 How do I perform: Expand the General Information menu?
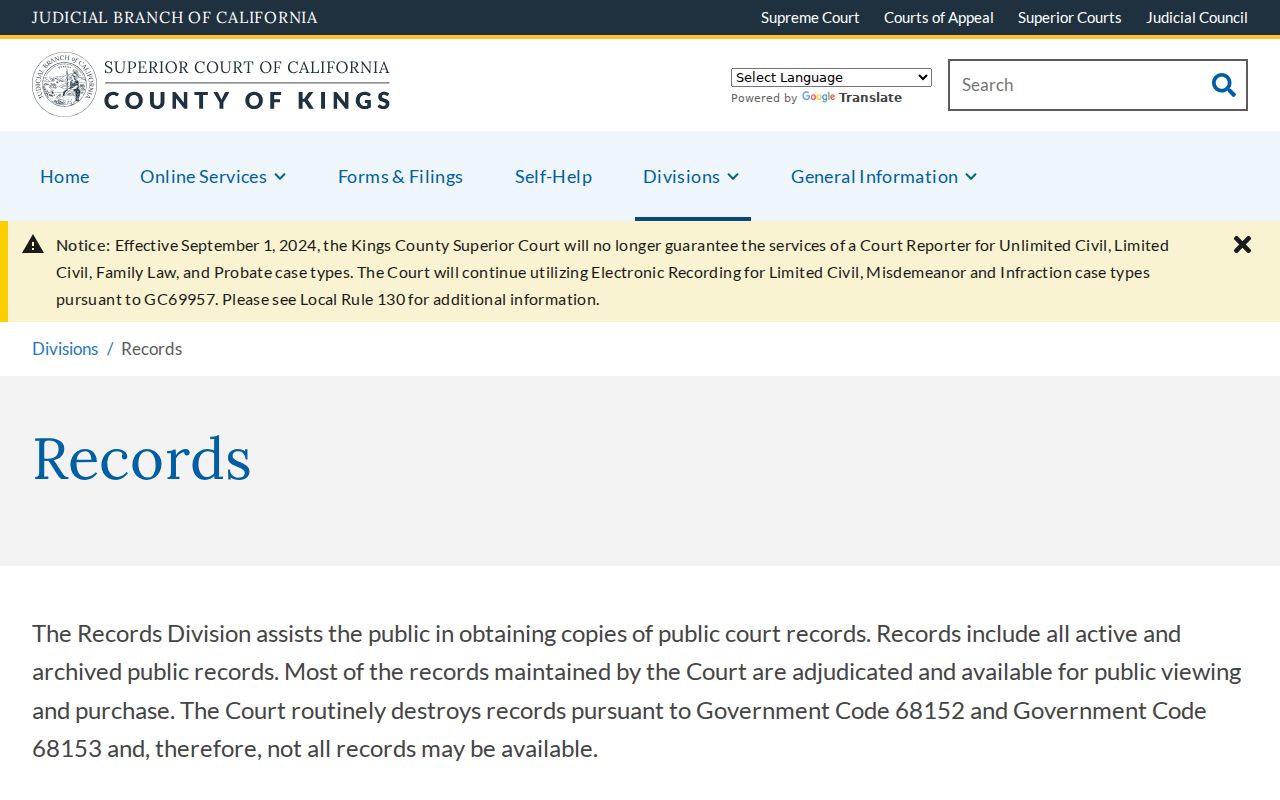click(x=884, y=176)
